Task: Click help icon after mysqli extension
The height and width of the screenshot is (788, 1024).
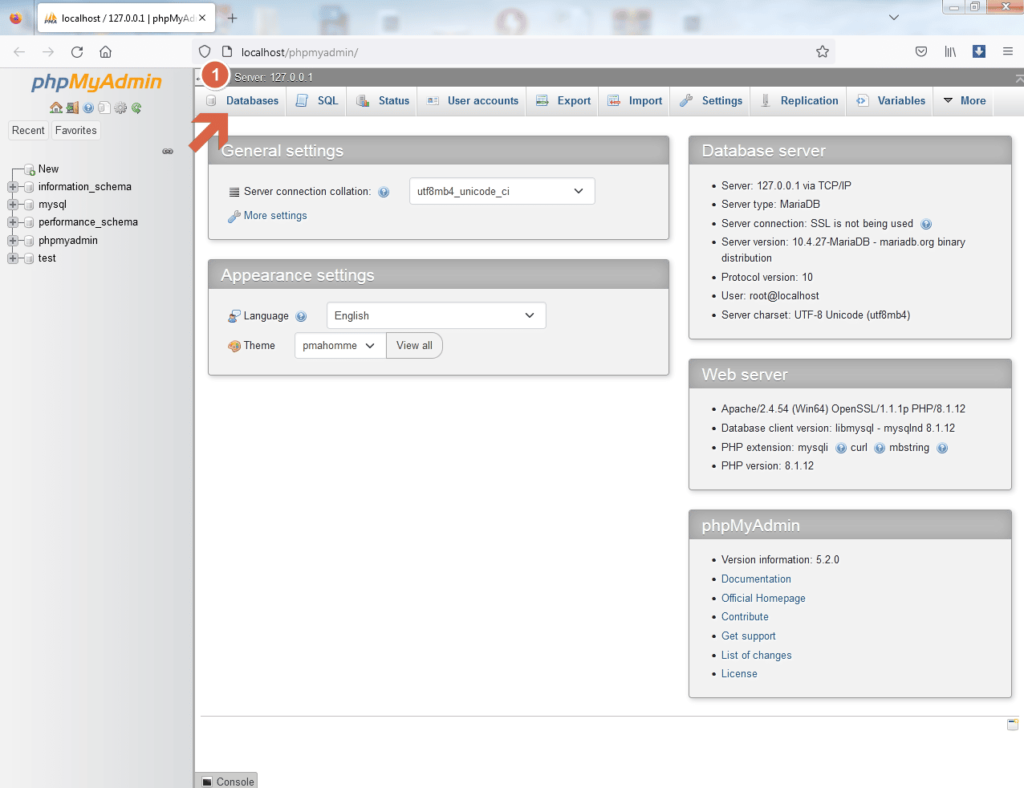Action: point(841,448)
